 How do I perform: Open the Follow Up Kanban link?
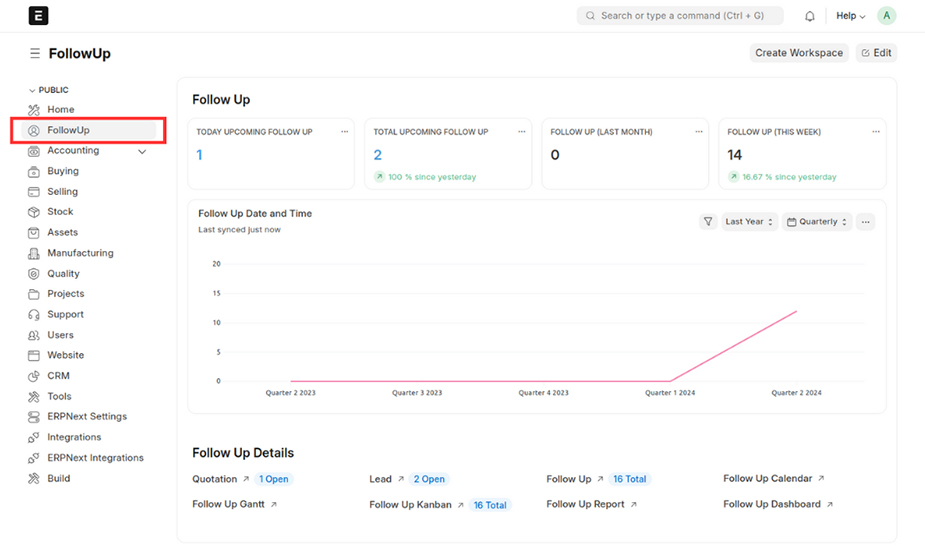click(410, 505)
